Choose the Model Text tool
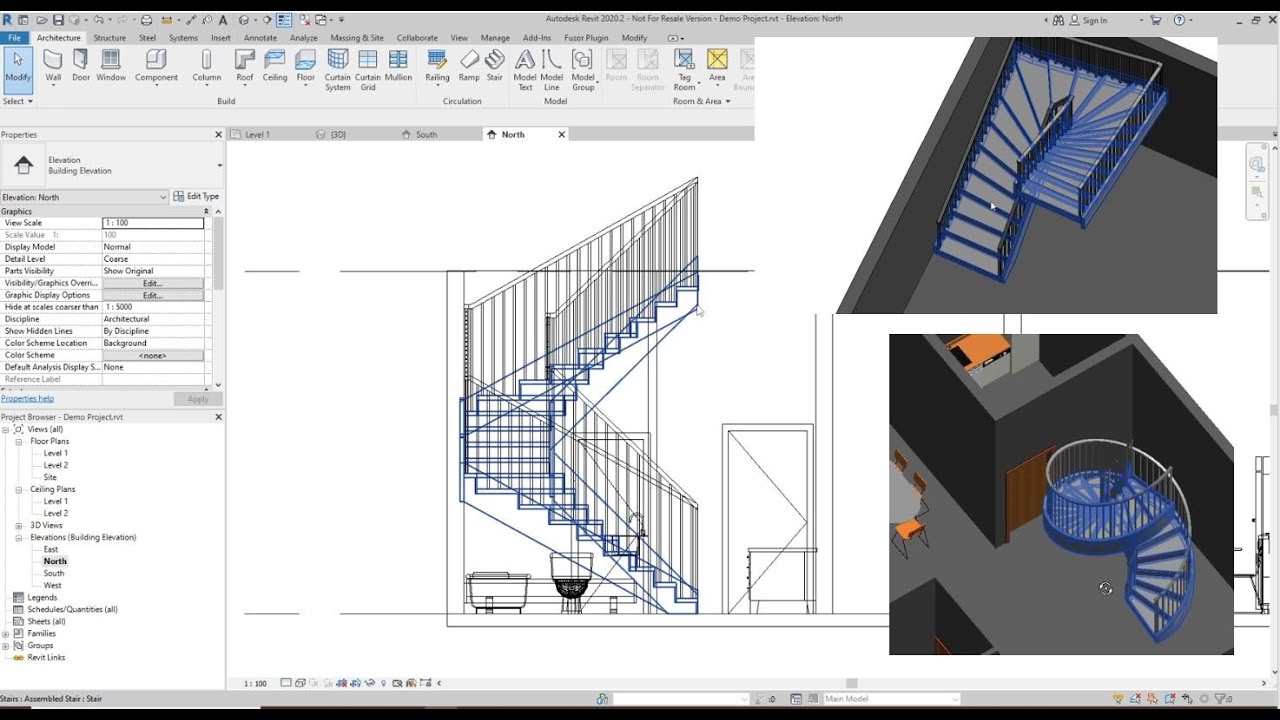Image resolution: width=1280 pixels, height=720 pixels. click(525, 70)
